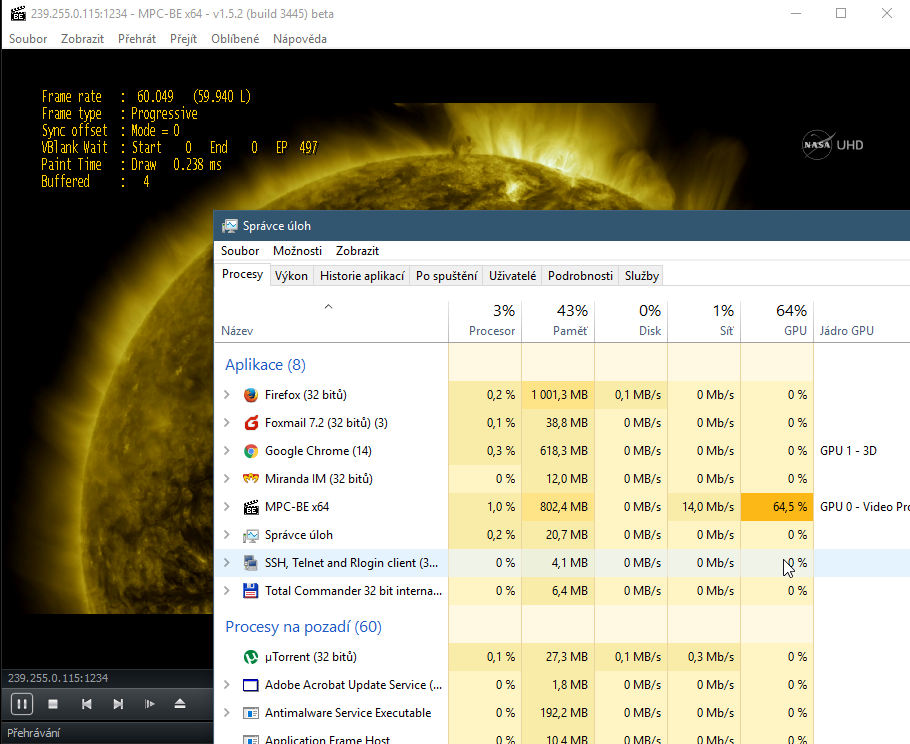
Task: Click the Správce úloh process icon
Action: [x=251, y=535]
